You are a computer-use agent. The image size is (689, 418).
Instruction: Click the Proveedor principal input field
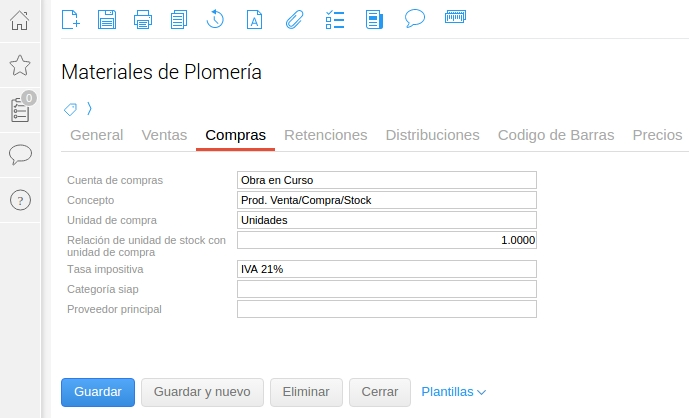click(386, 309)
